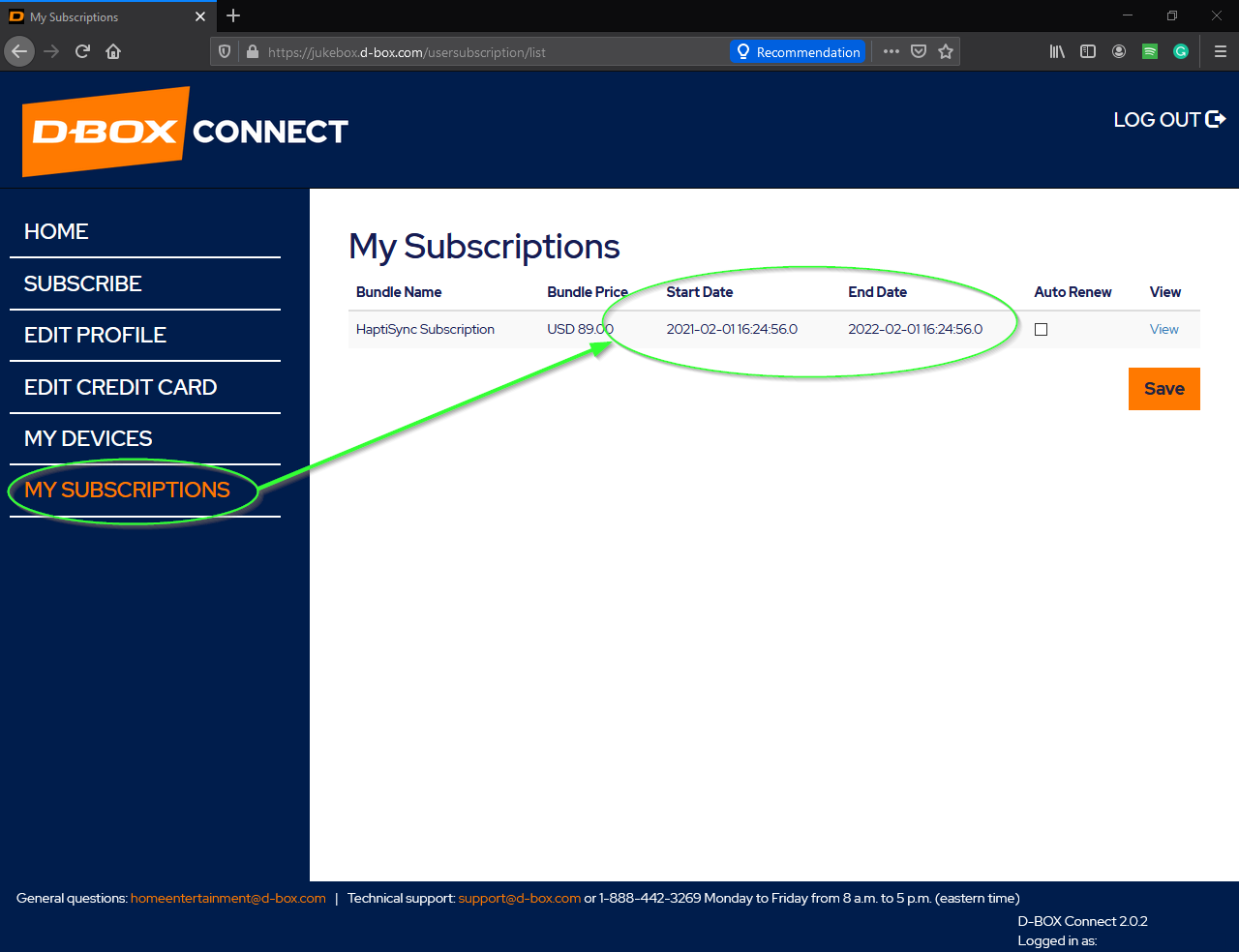1239x952 pixels.
Task: Toggle the browser sidebar icon
Action: (1088, 51)
